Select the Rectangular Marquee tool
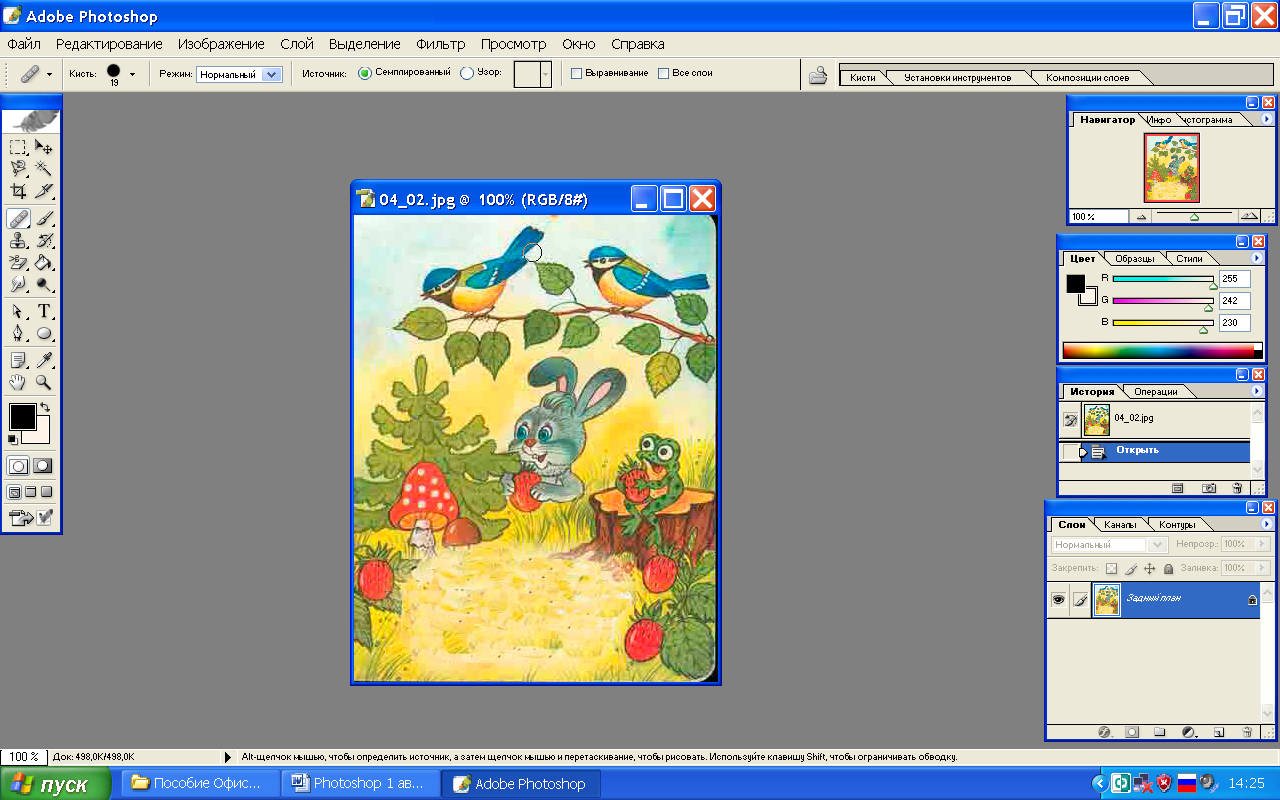 [18, 147]
